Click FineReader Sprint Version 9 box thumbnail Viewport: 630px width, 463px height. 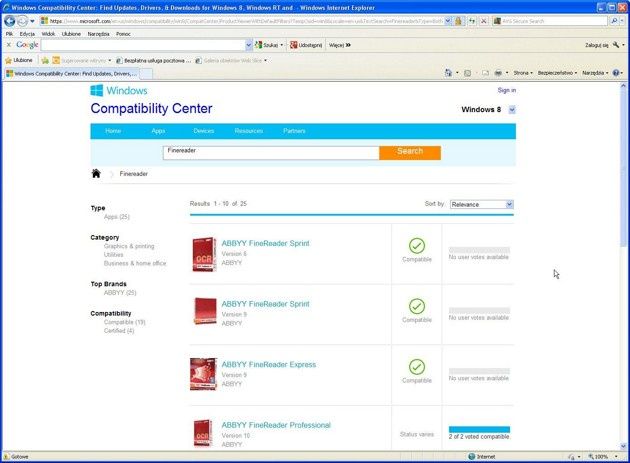click(x=205, y=311)
